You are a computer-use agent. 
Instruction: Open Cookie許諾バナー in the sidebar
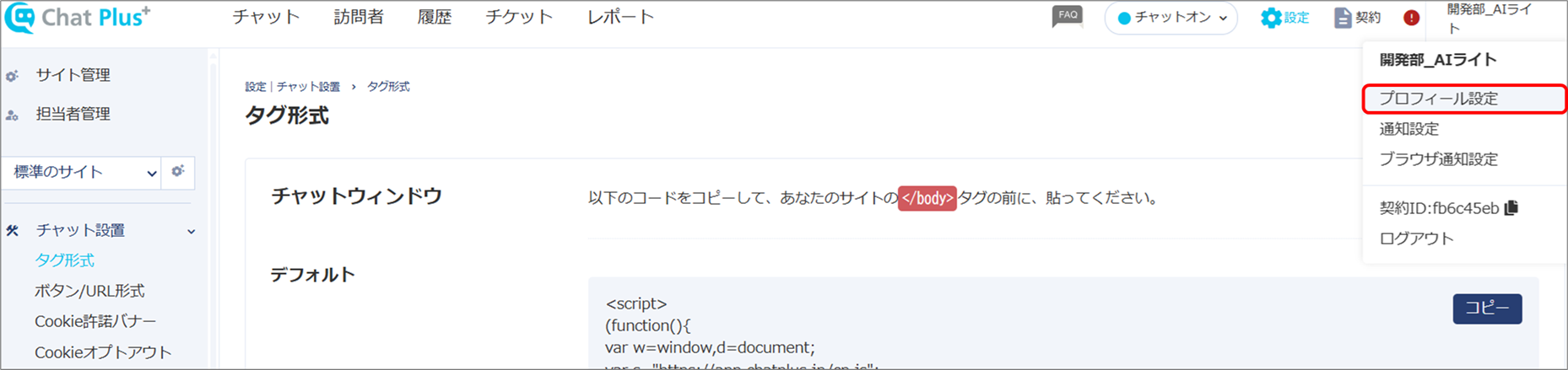click(95, 321)
